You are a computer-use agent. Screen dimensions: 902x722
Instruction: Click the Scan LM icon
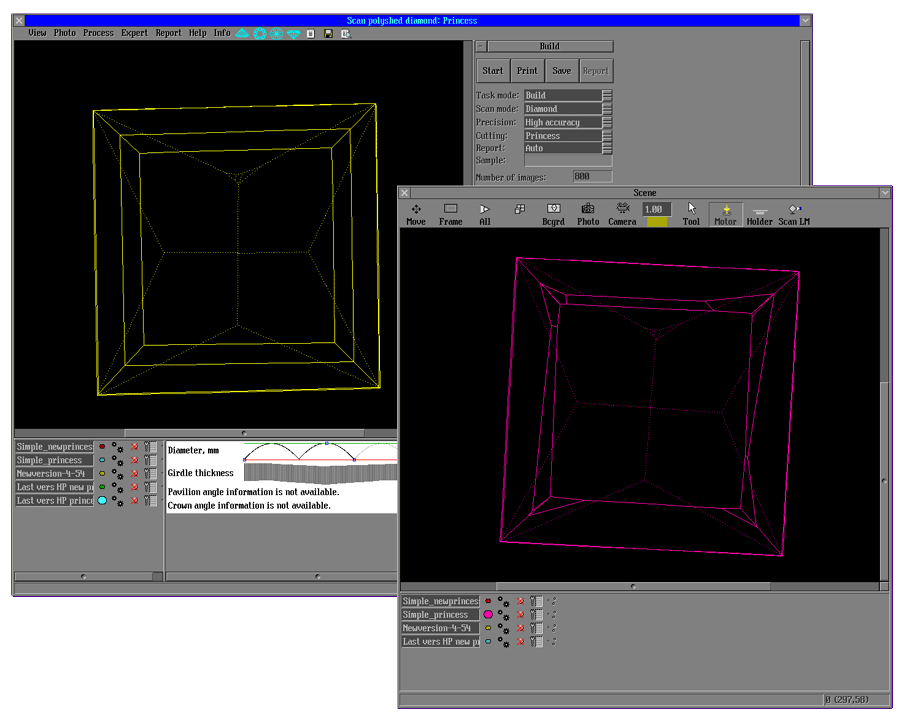794,214
